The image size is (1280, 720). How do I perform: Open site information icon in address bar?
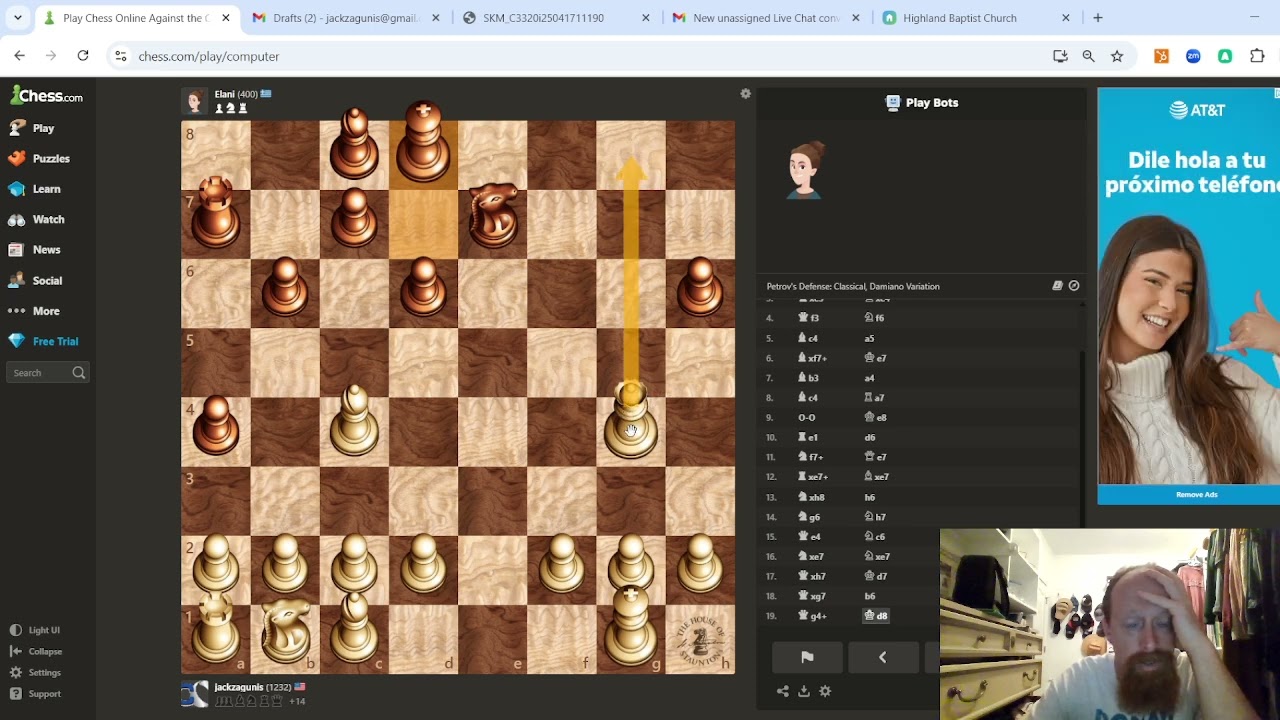(121, 56)
